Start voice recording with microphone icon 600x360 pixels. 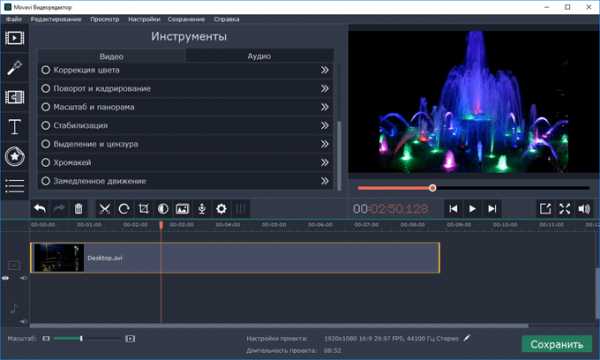[x=202, y=209]
